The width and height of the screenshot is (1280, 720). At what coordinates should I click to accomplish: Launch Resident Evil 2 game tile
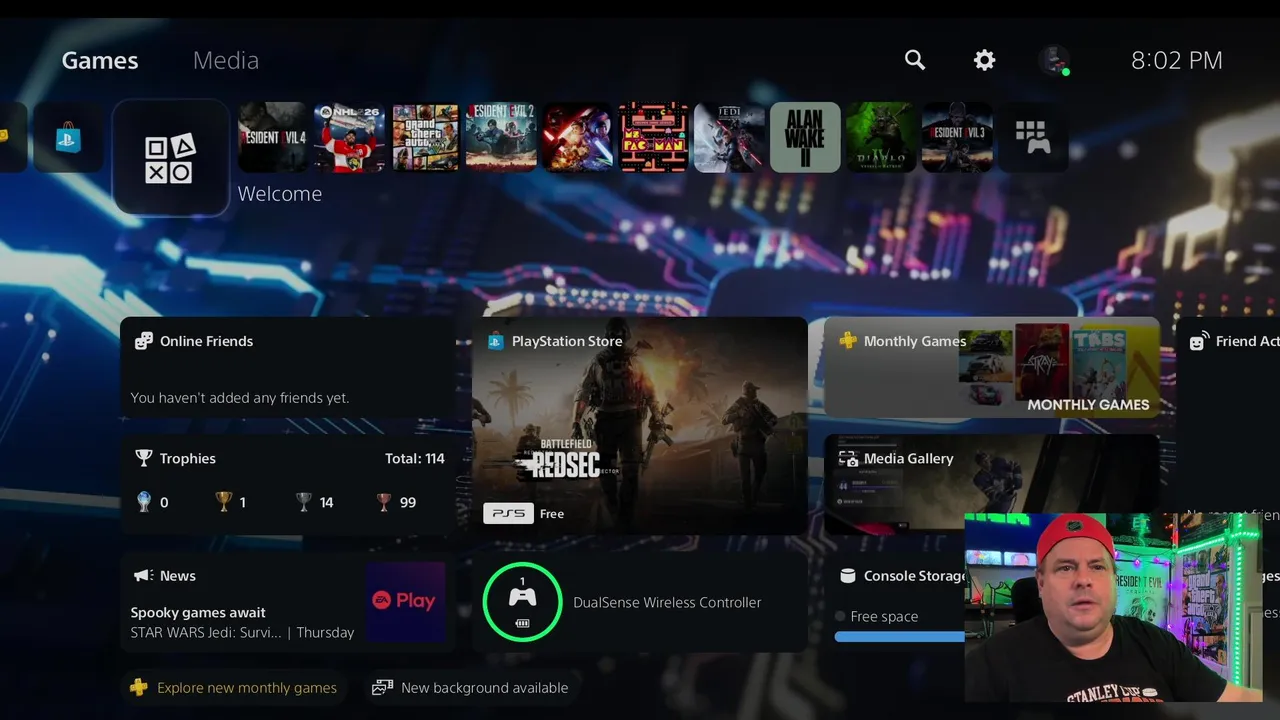(x=501, y=137)
